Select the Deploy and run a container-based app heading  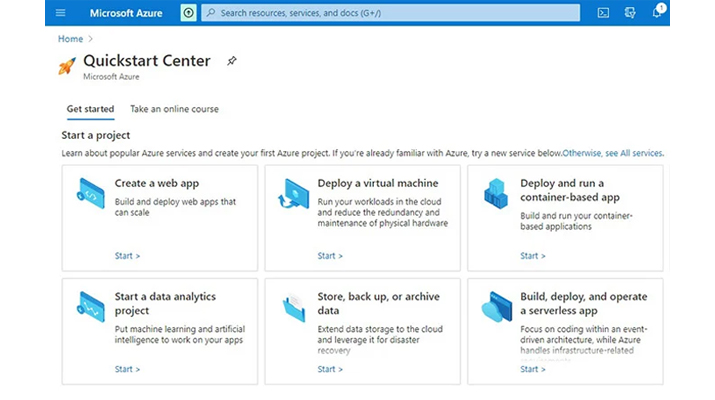click(x=570, y=190)
